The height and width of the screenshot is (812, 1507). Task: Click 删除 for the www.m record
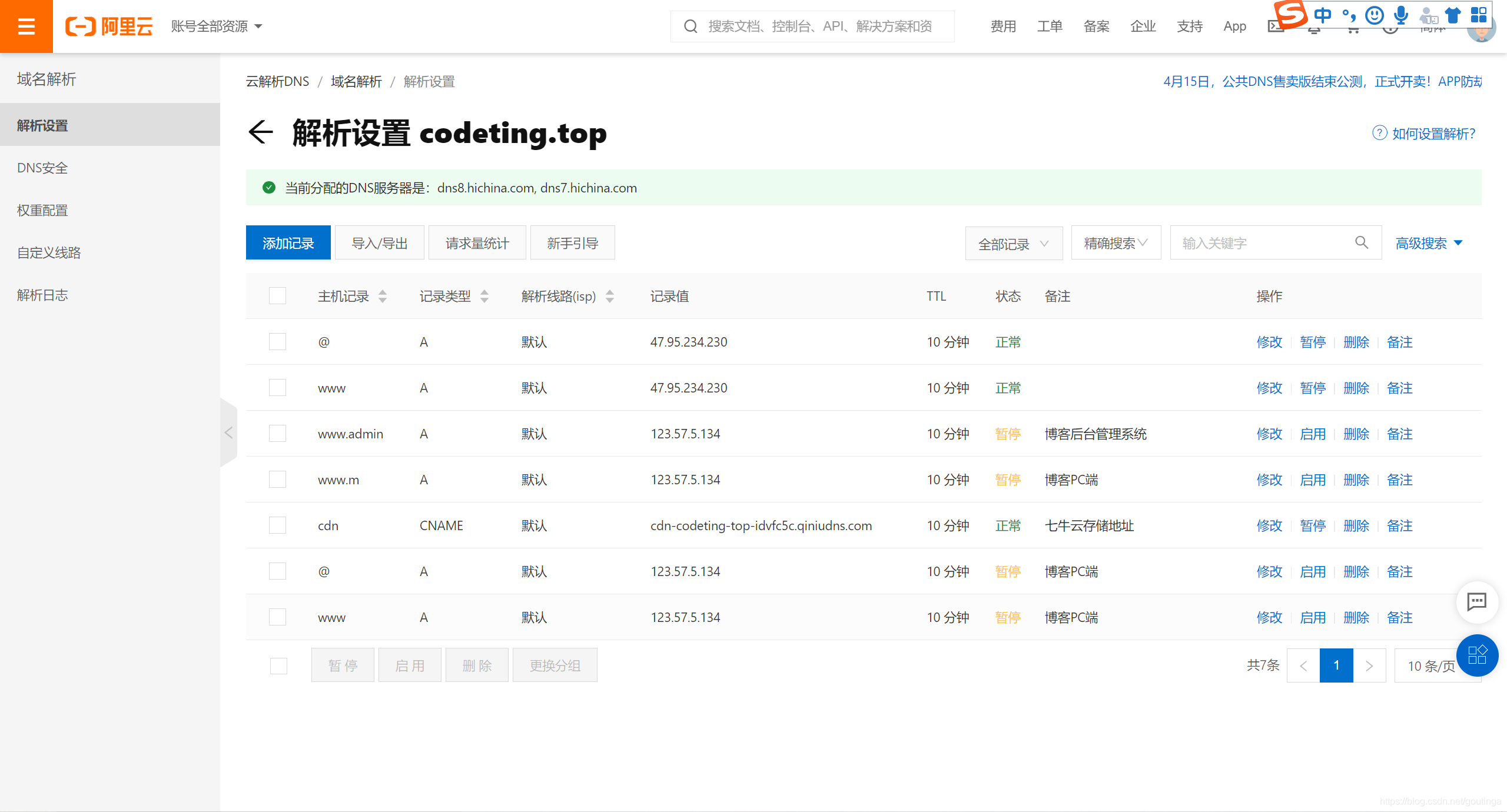click(1356, 480)
